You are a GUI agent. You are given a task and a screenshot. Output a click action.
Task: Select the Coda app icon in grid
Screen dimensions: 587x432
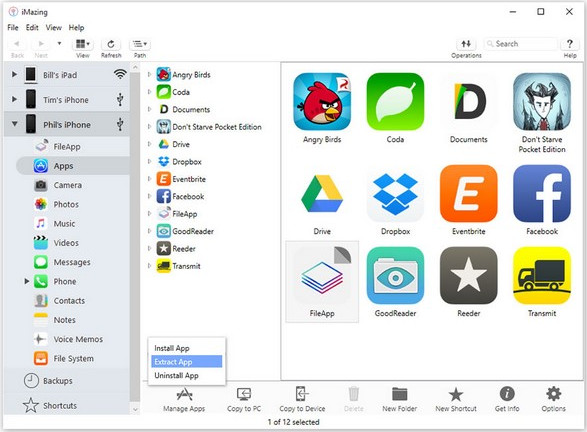pos(395,101)
